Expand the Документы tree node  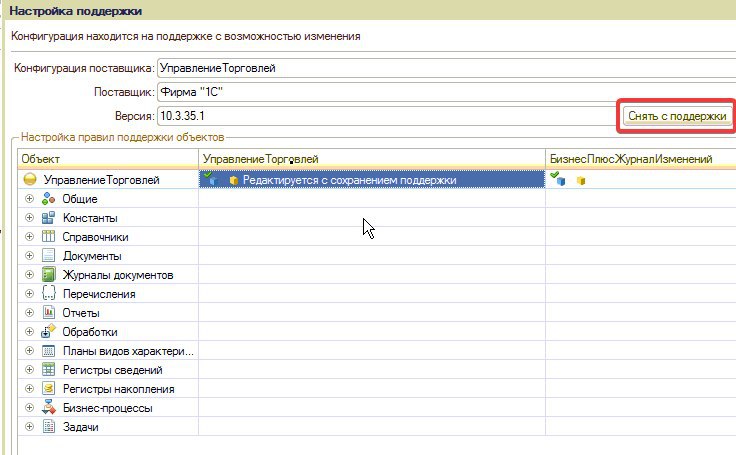[29, 255]
